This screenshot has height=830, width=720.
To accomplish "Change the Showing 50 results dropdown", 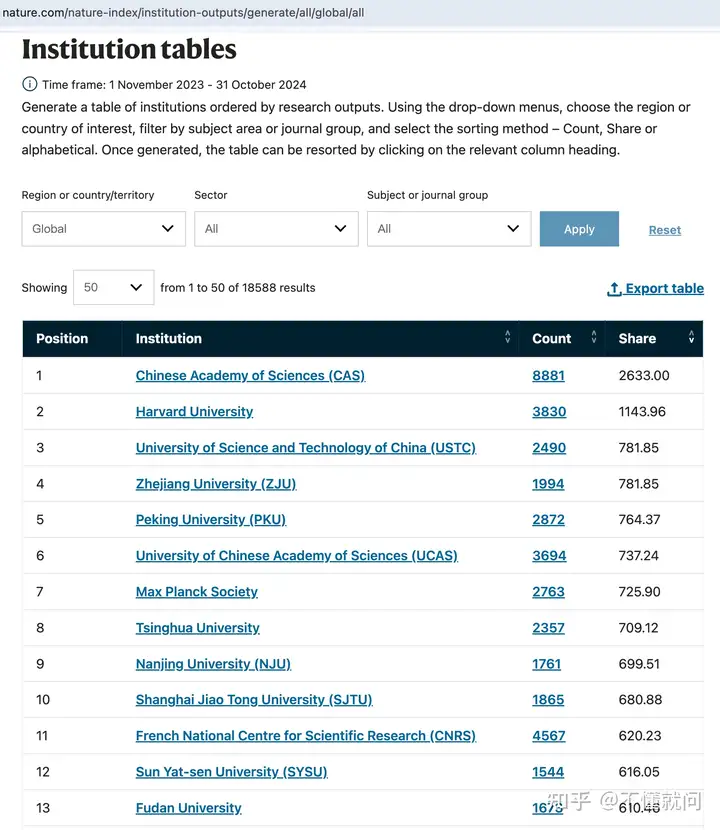I will coord(112,288).
